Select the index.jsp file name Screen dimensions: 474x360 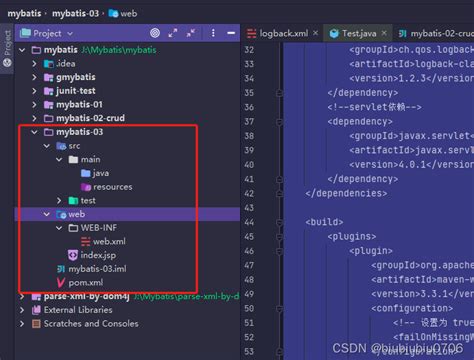point(98,255)
